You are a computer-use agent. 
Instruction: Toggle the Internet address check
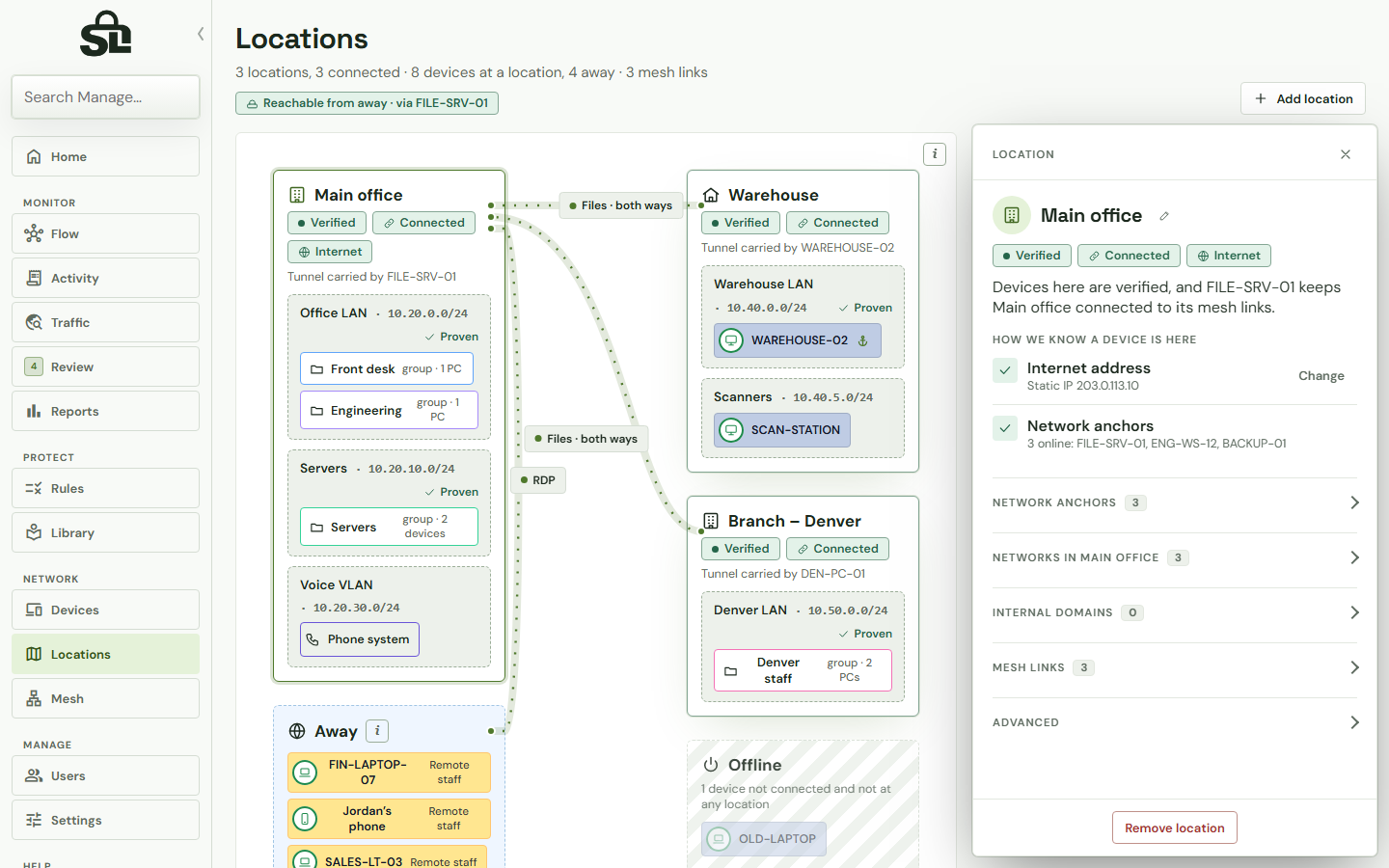(x=1005, y=370)
